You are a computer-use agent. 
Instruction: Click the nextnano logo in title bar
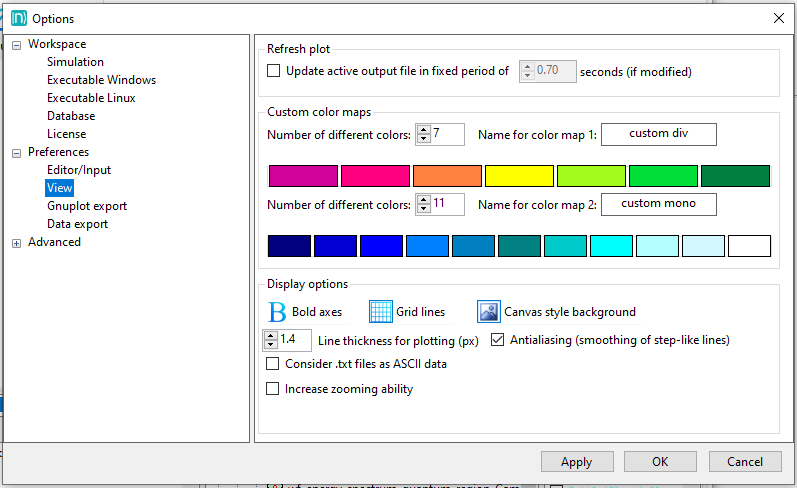18,18
